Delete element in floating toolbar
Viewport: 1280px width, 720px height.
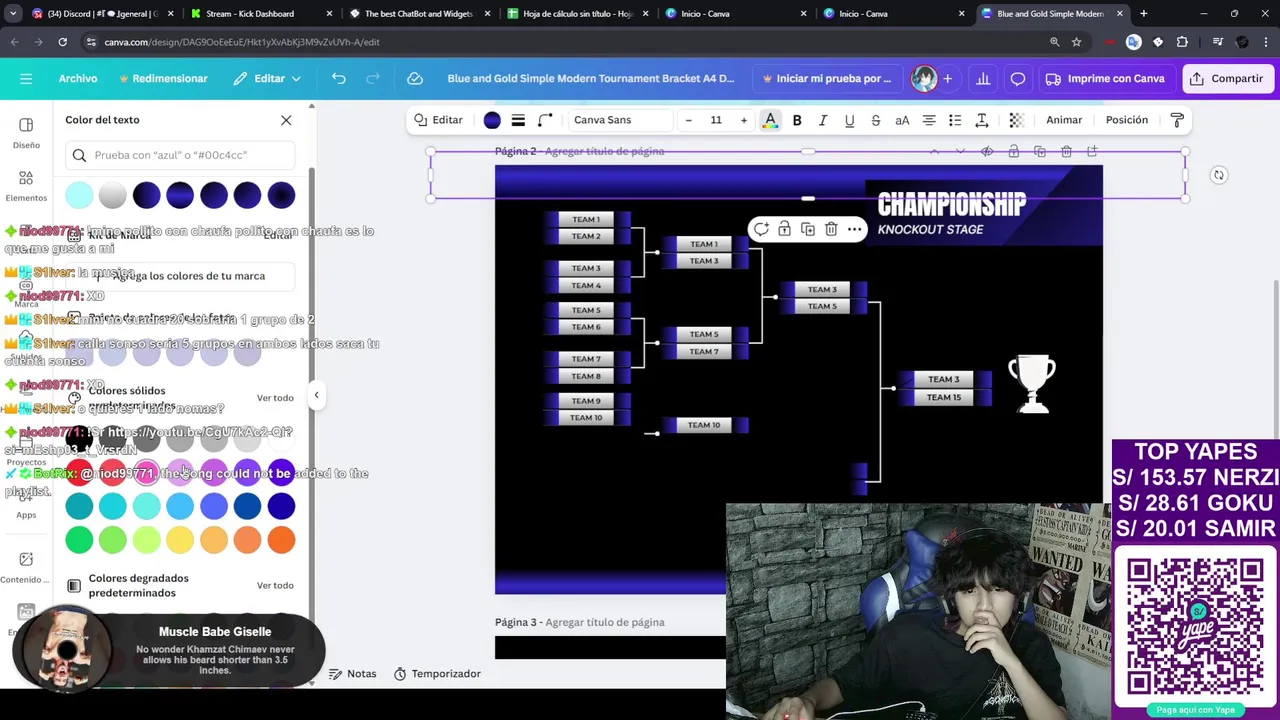[x=831, y=229]
